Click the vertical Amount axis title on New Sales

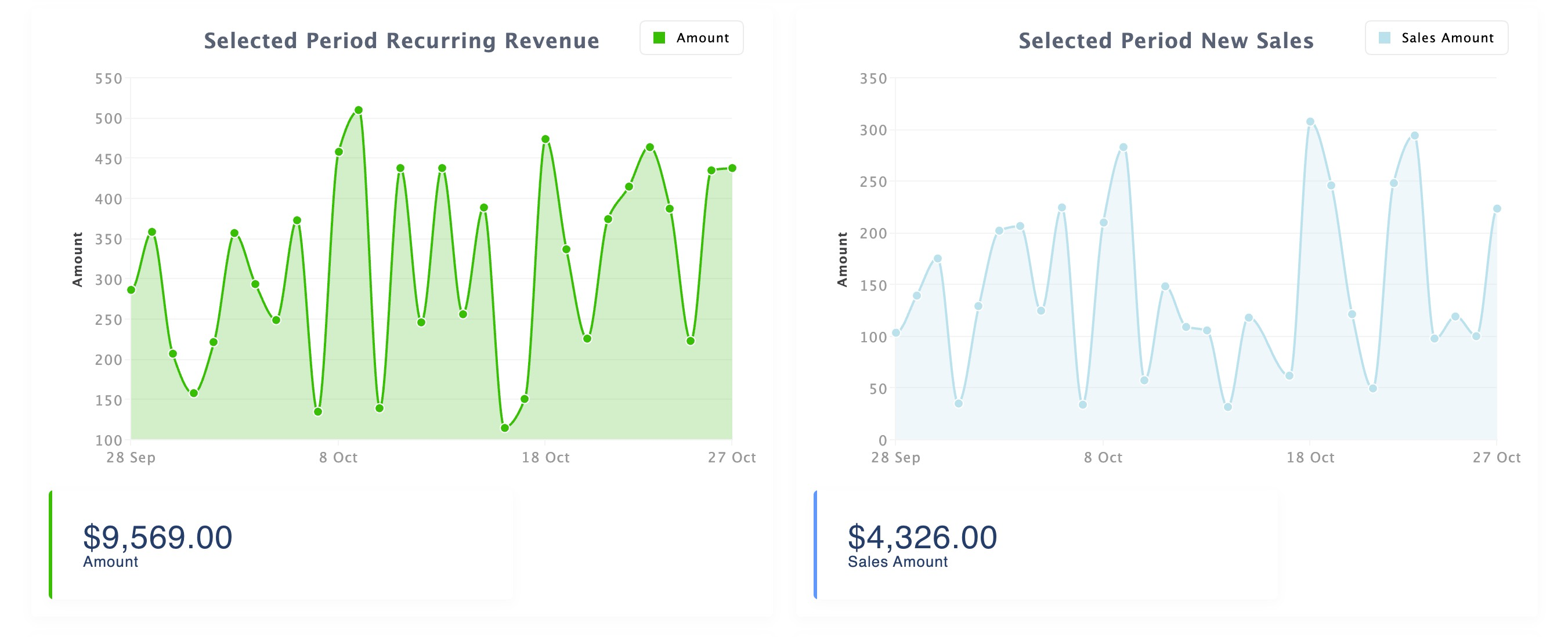pos(842,259)
